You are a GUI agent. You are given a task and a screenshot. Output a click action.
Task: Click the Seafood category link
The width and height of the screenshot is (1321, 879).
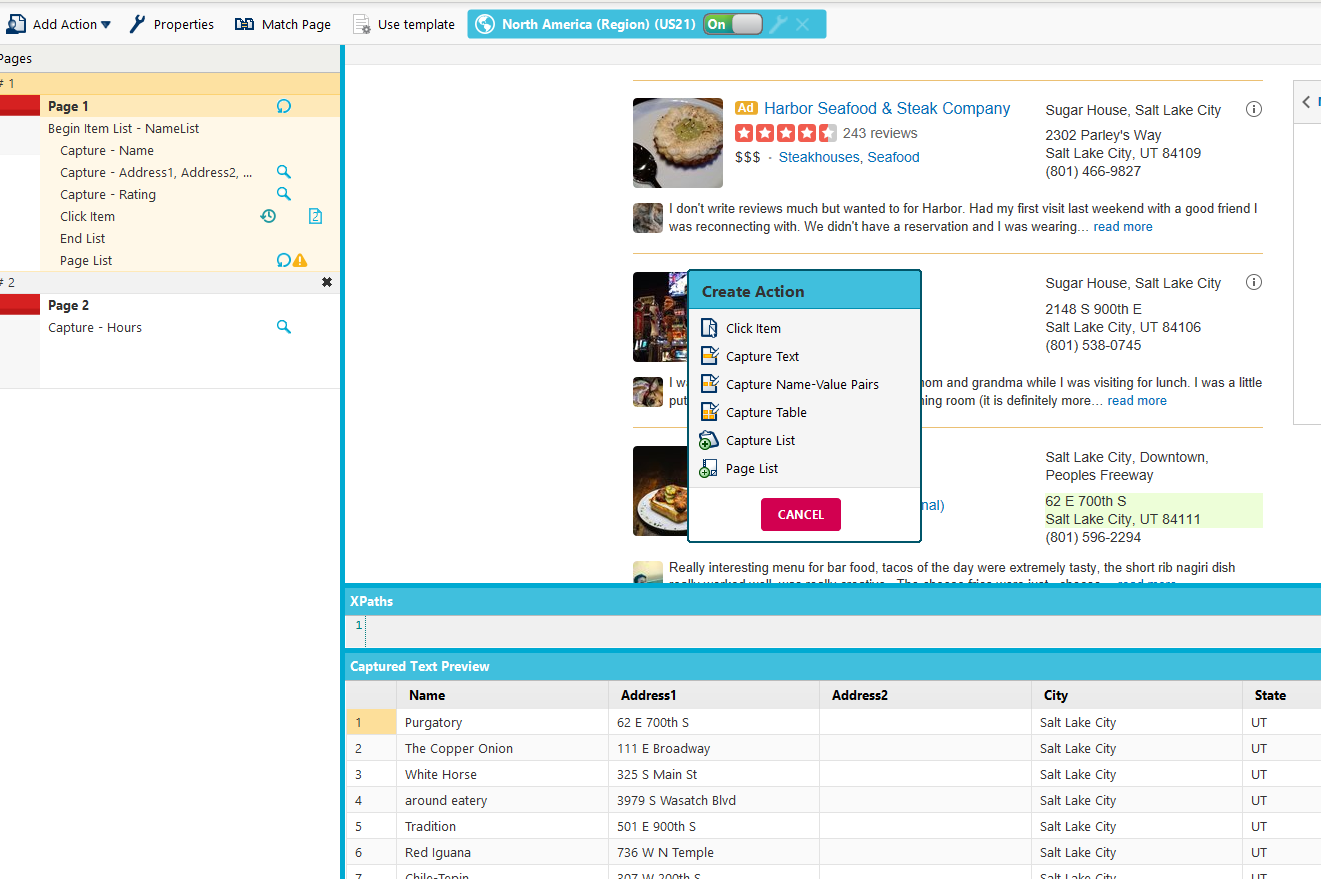pyautogui.click(x=893, y=157)
